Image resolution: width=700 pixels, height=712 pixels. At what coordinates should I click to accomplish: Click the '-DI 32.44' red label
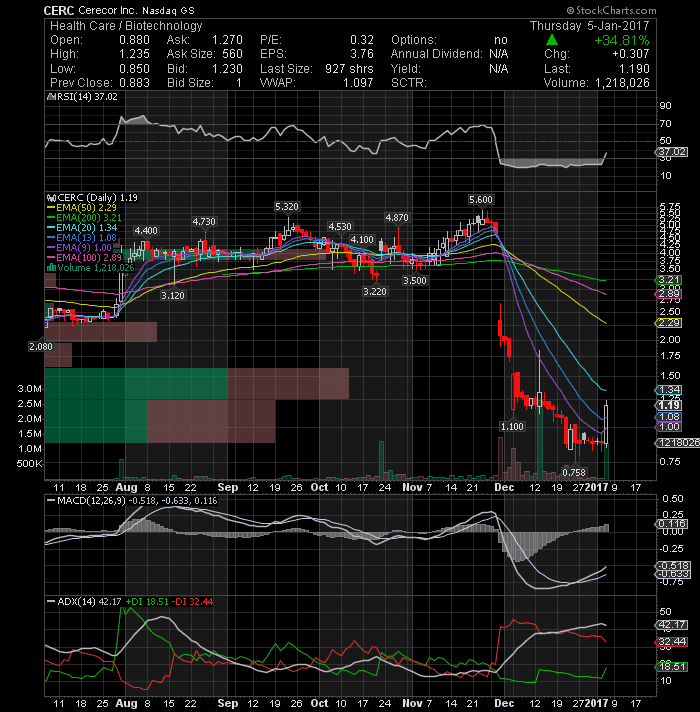pos(194,602)
